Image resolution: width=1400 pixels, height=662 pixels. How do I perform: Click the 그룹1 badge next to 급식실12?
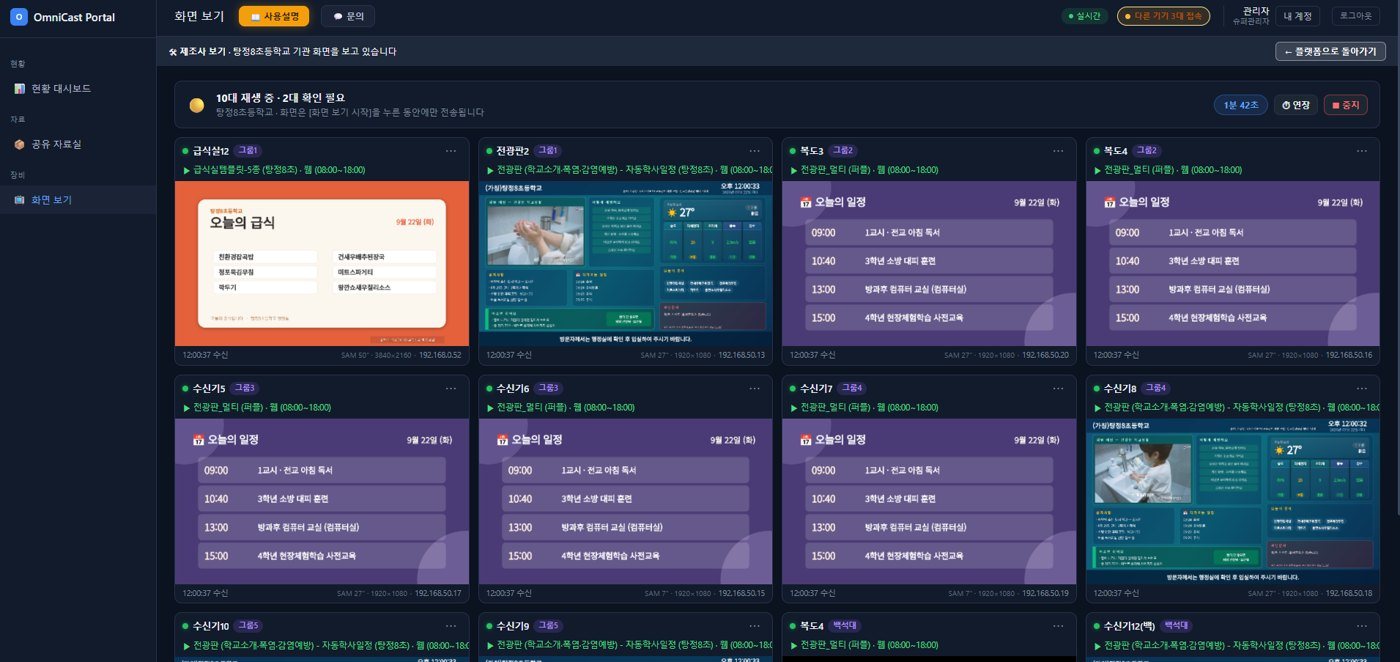[247, 151]
